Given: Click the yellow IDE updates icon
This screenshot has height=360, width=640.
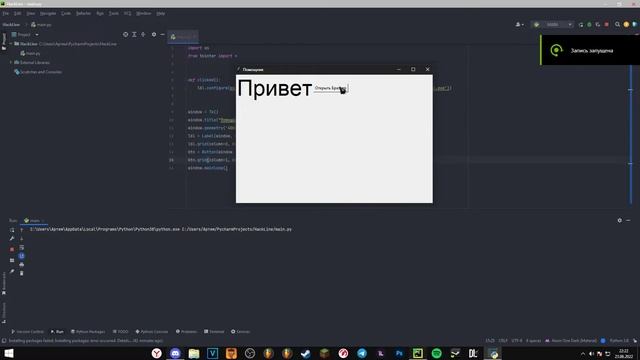Looking at the screenshot, I should [x=626, y=24].
